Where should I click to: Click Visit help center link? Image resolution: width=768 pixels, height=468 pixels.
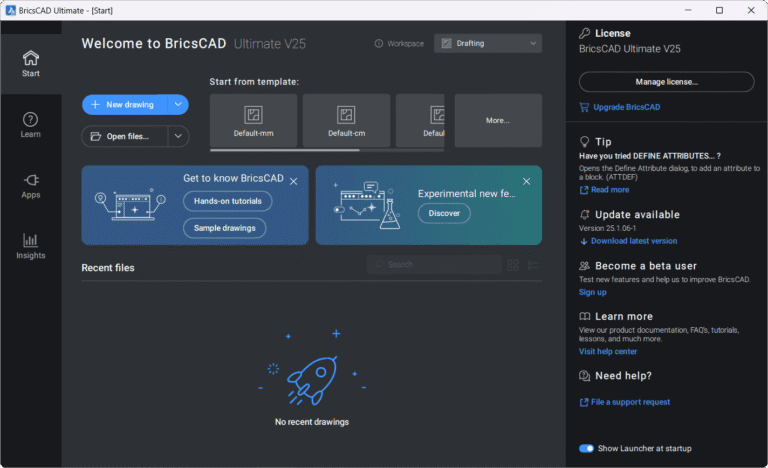coord(608,351)
